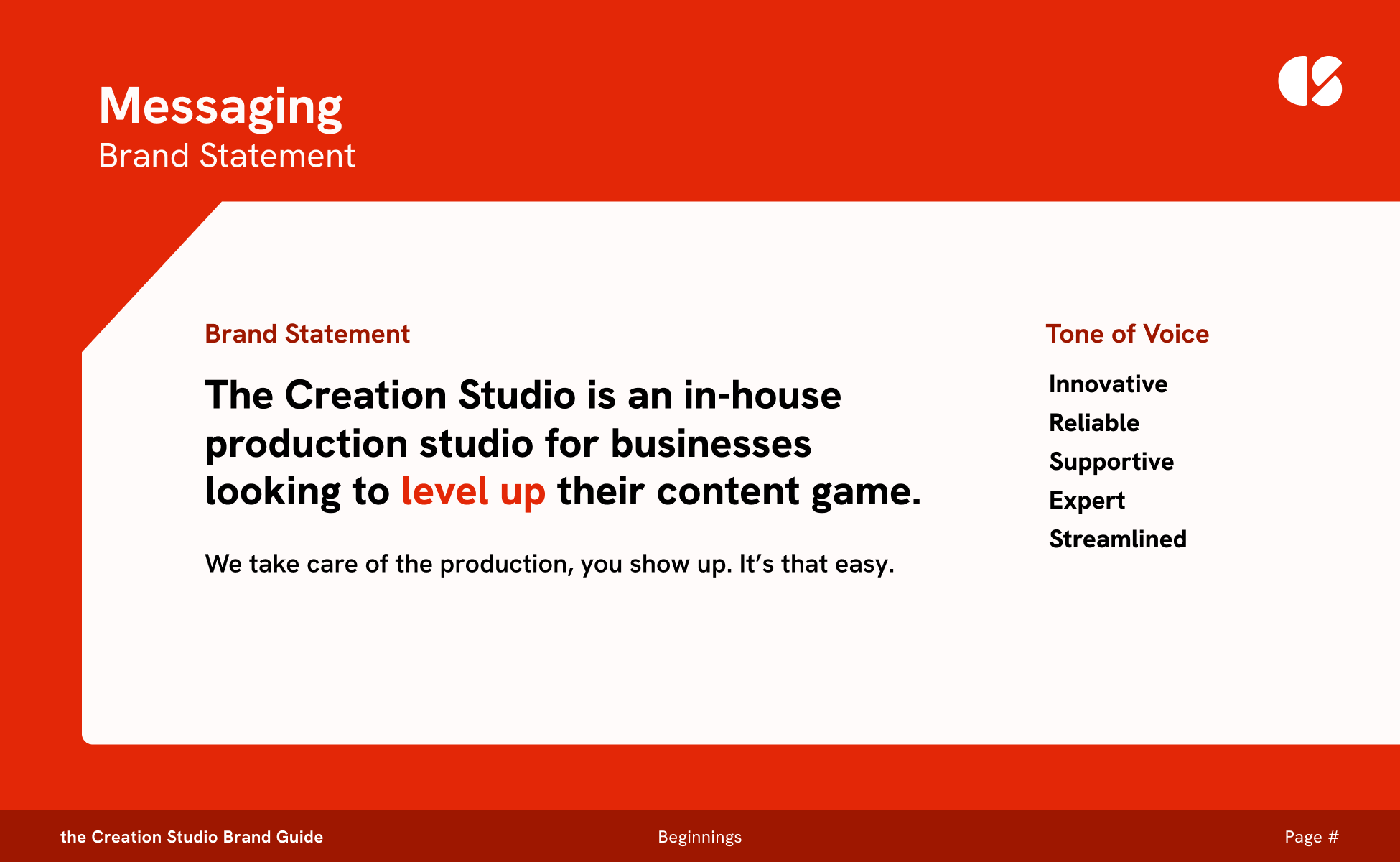
Task: Click 'their content game.' text
Action: 739,492
